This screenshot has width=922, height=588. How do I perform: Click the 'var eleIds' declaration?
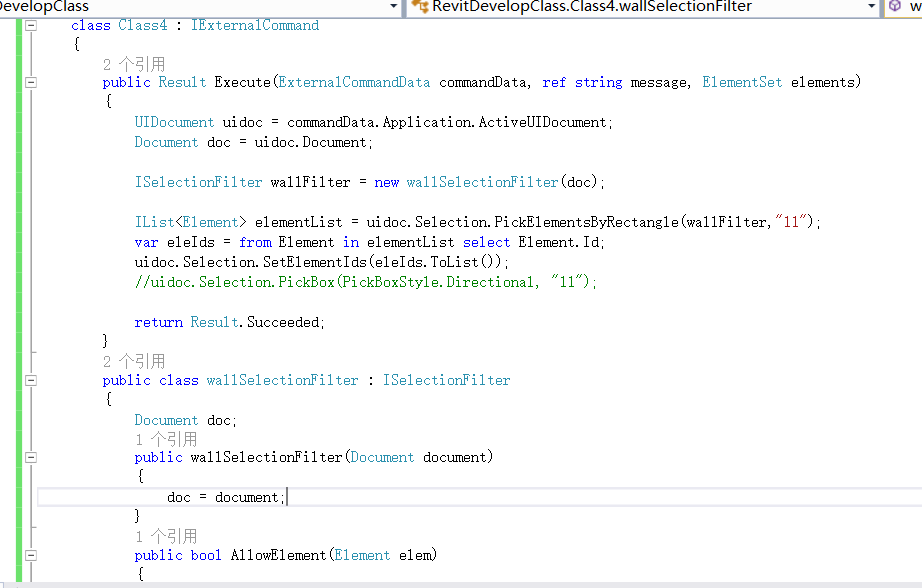click(x=175, y=242)
